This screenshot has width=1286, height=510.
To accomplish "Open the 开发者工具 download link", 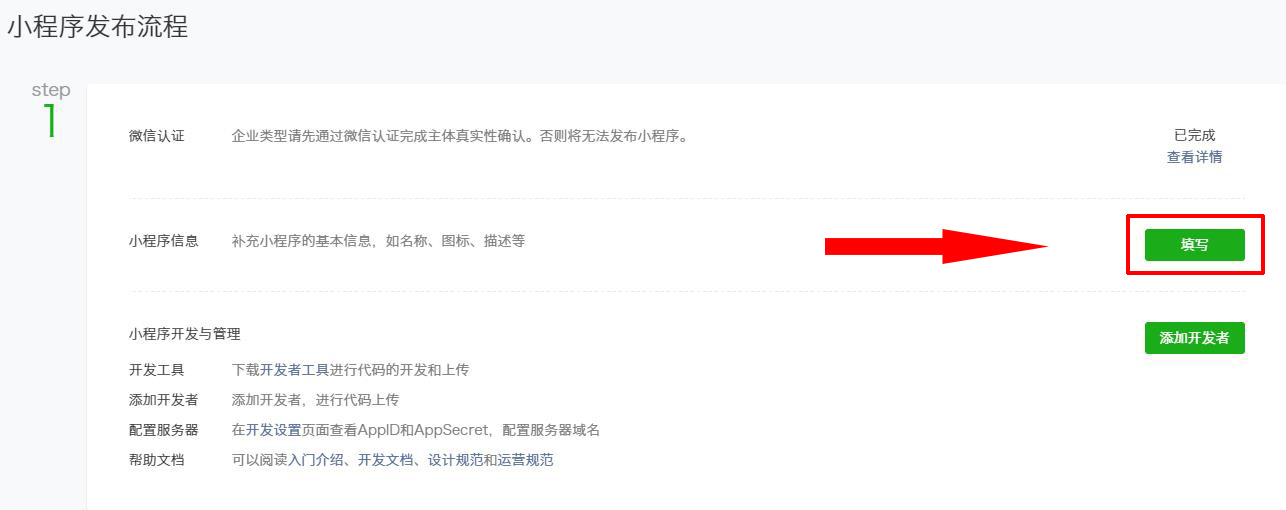I will pos(295,370).
